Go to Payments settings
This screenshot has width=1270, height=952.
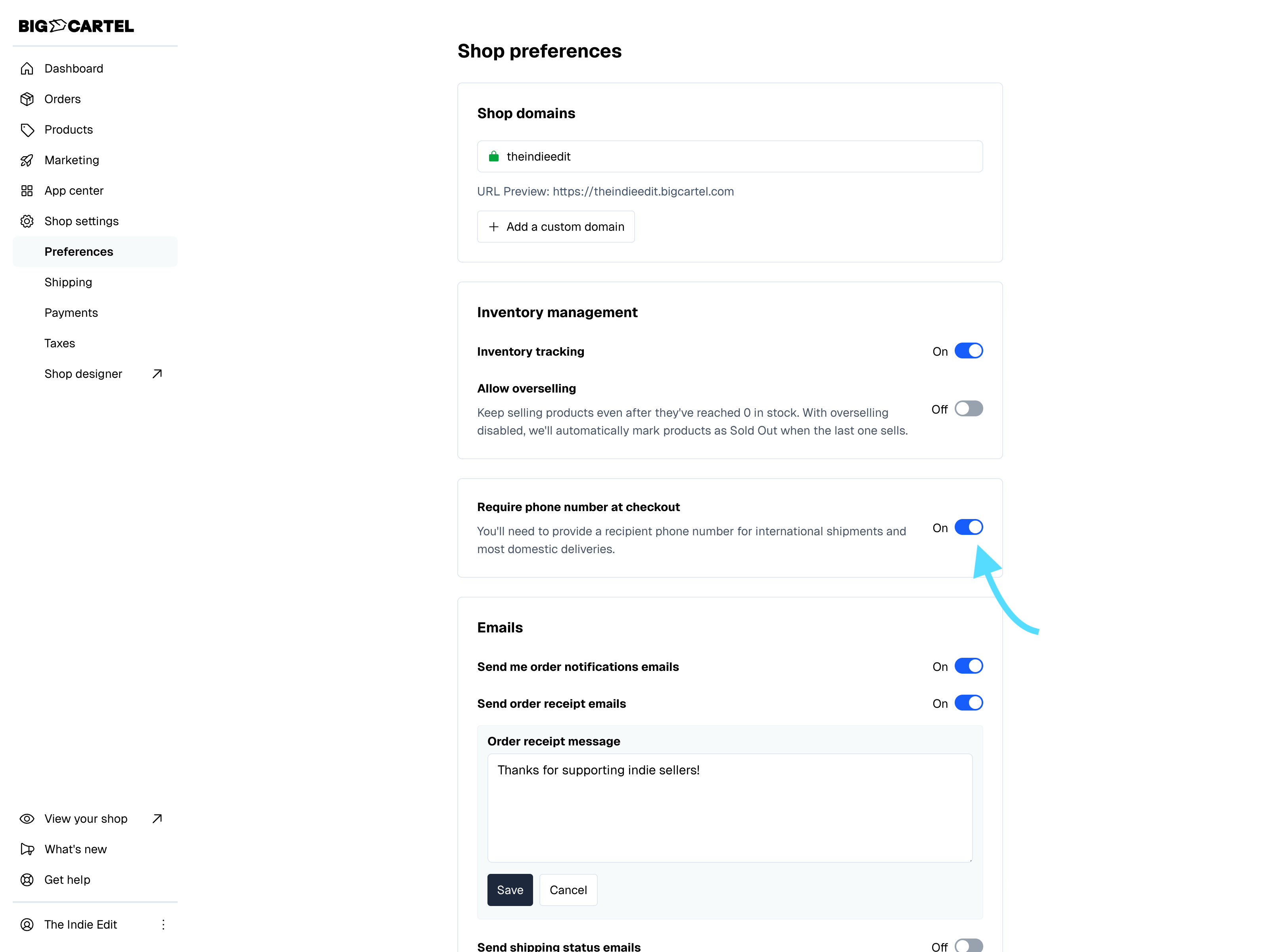click(x=71, y=313)
